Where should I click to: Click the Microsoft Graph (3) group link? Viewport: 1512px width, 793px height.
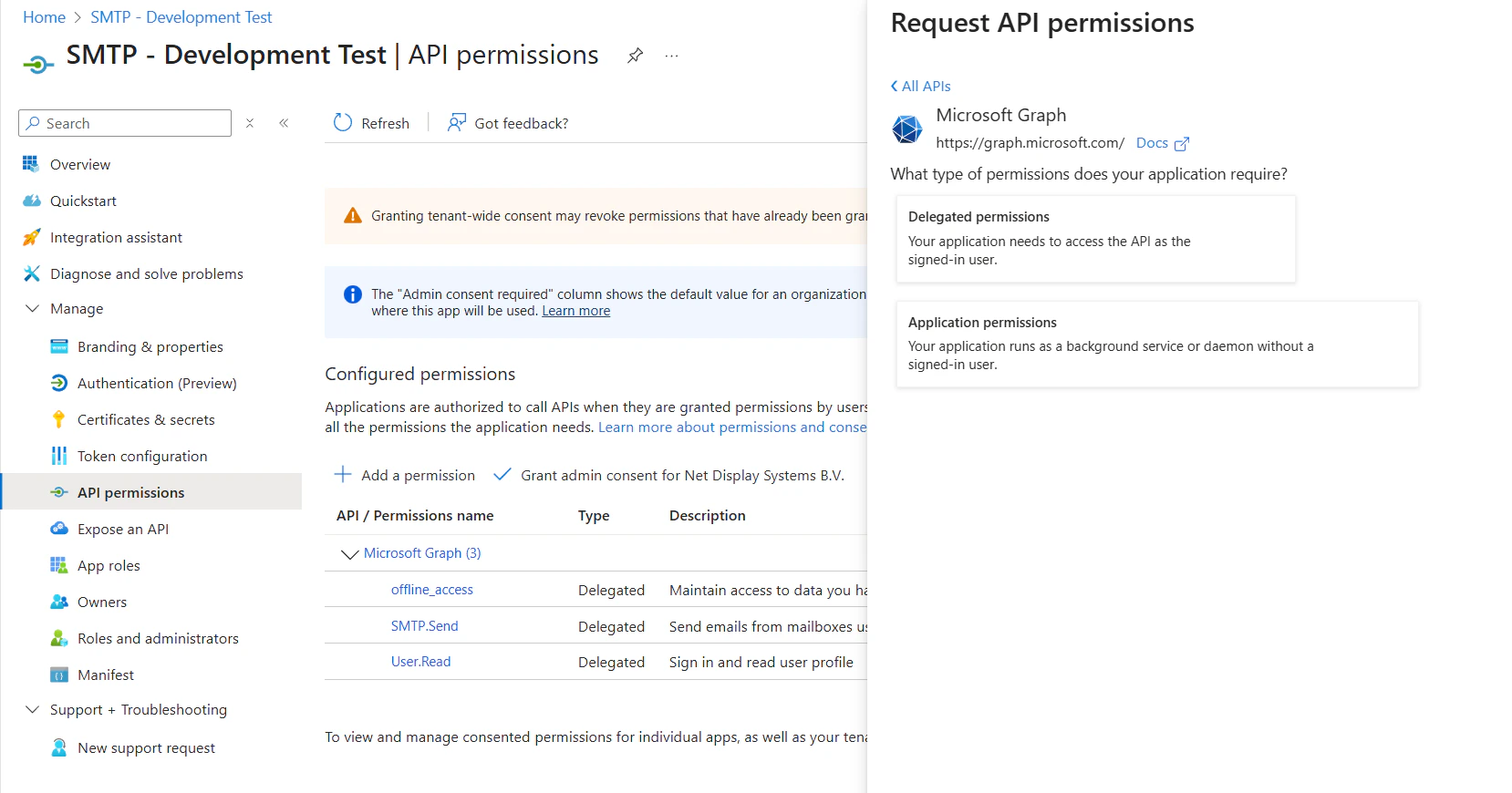click(x=422, y=553)
